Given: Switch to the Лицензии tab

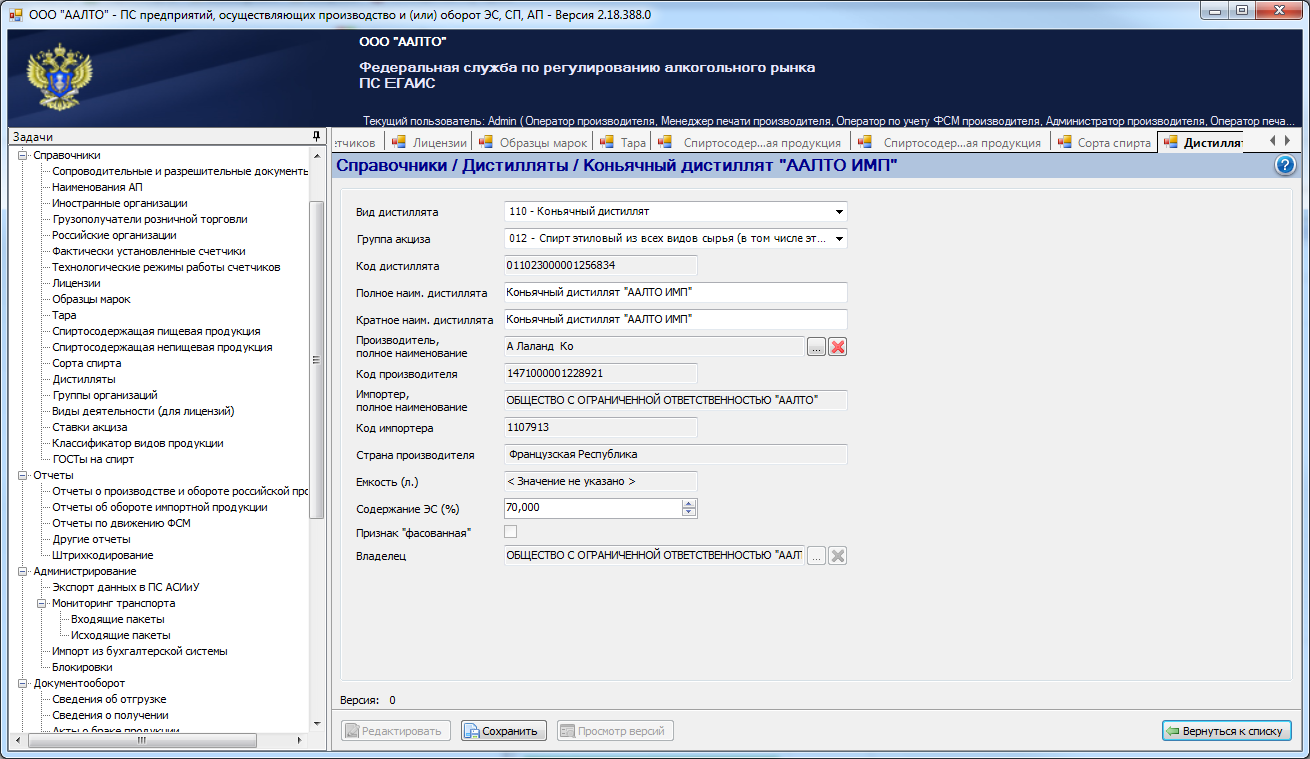Looking at the screenshot, I should pos(429,142).
